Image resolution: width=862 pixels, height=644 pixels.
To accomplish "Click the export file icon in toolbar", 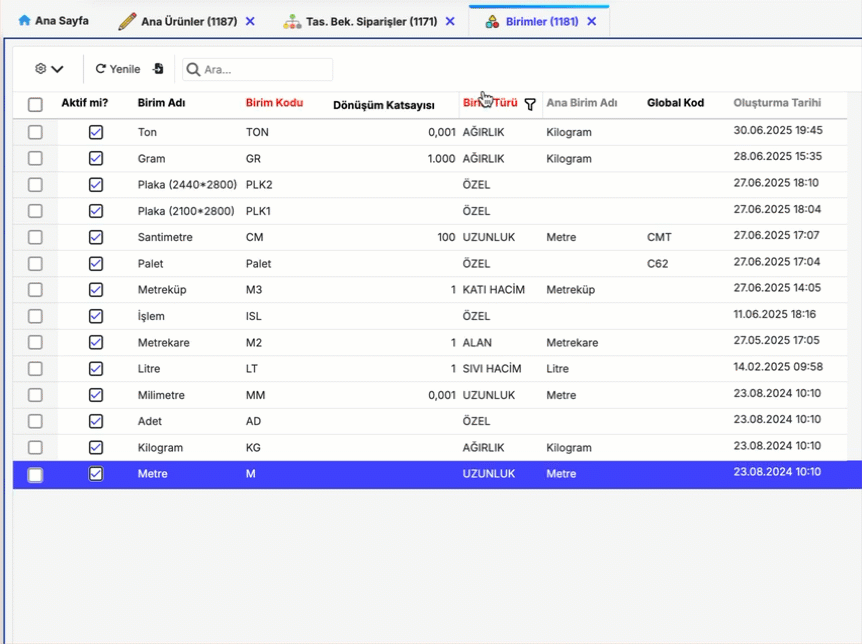I will click(x=158, y=69).
